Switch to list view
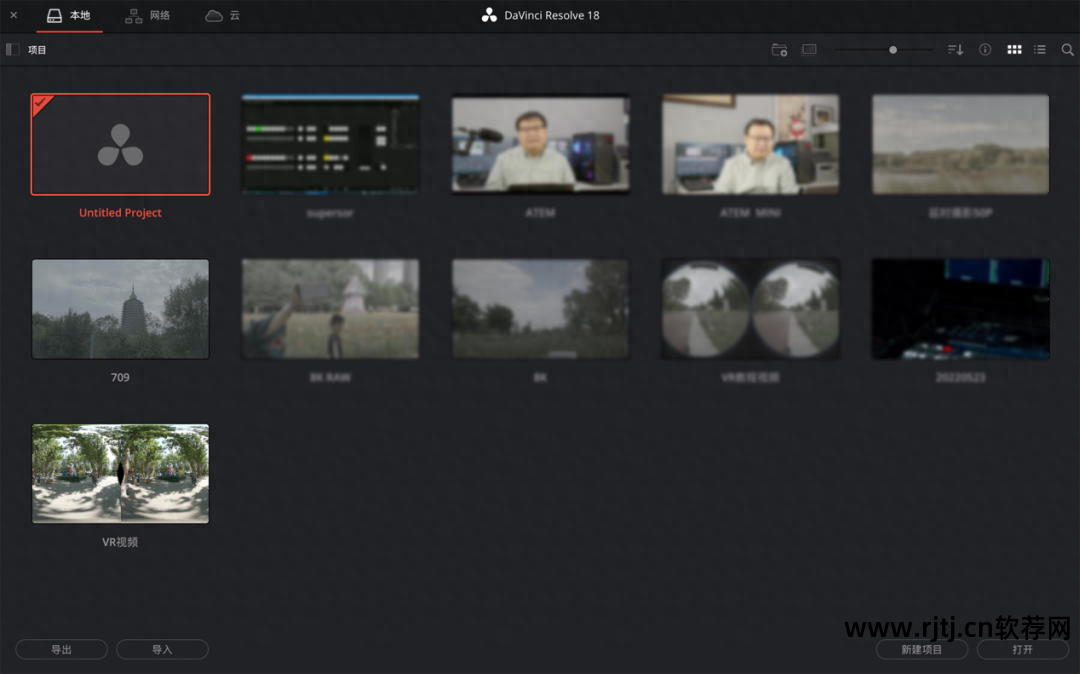Image resolution: width=1080 pixels, height=674 pixels. 1040,49
